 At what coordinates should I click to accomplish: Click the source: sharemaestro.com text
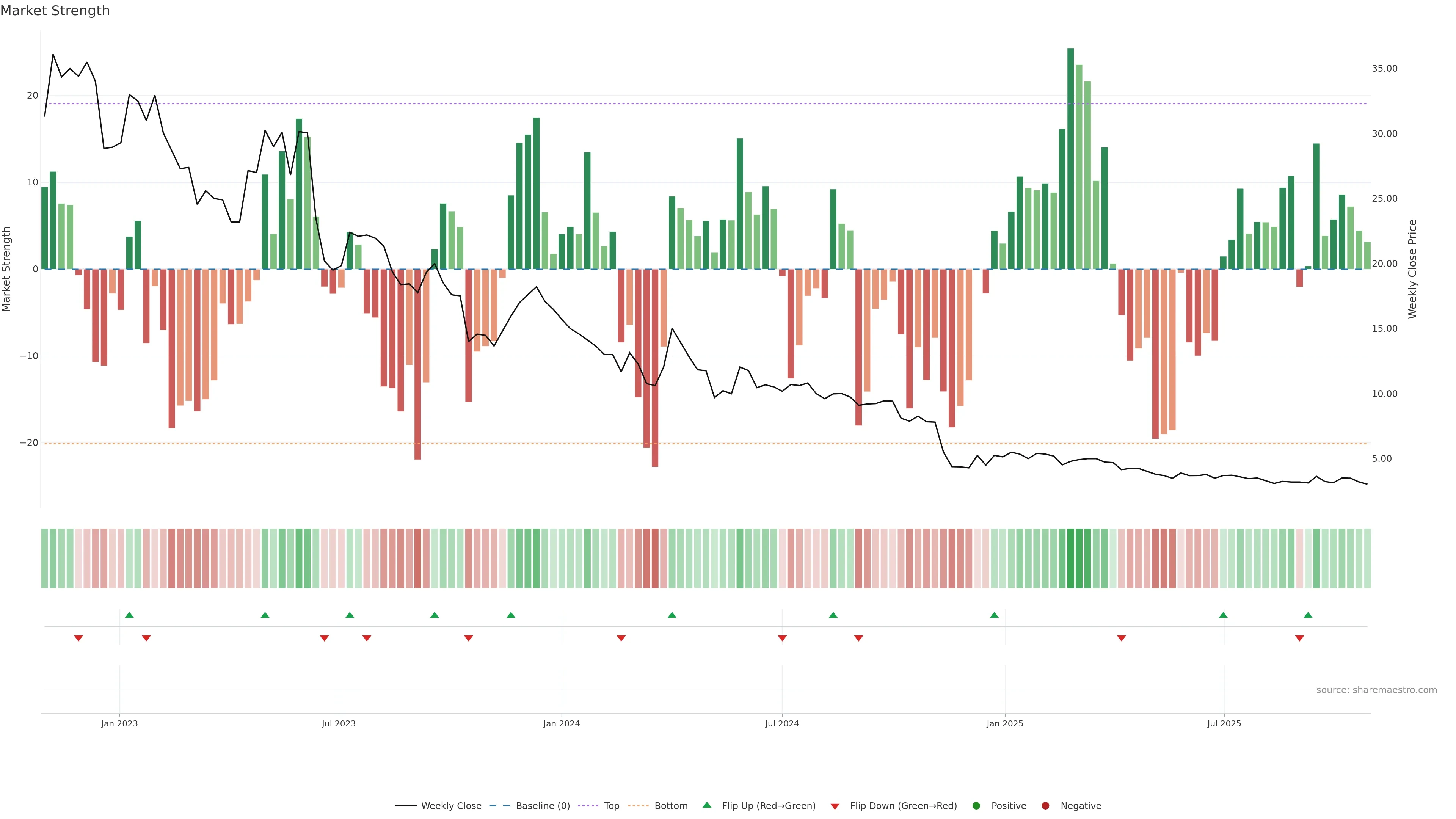click(1376, 690)
